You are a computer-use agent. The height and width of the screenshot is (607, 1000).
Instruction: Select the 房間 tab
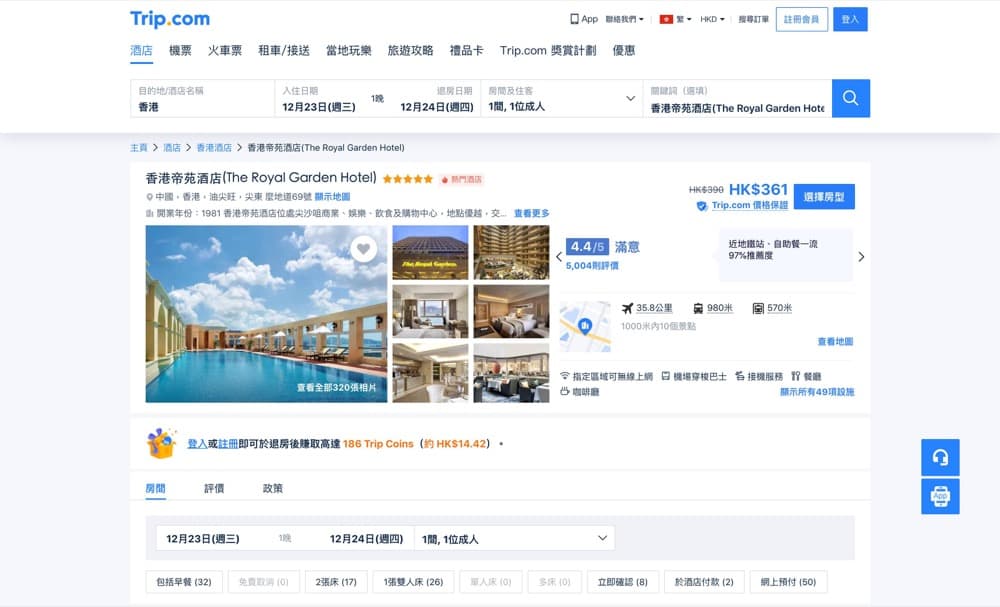pyautogui.click(x=156, y=488)
